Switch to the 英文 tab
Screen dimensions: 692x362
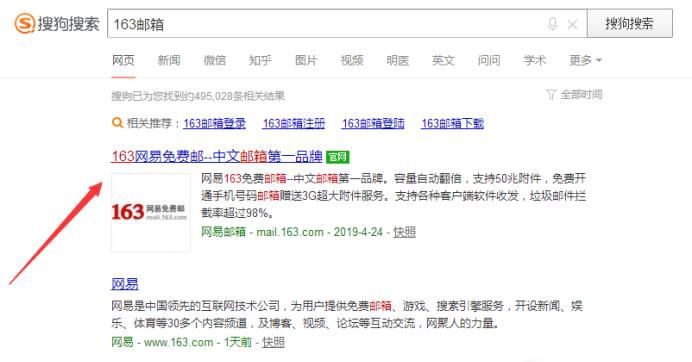444,60
